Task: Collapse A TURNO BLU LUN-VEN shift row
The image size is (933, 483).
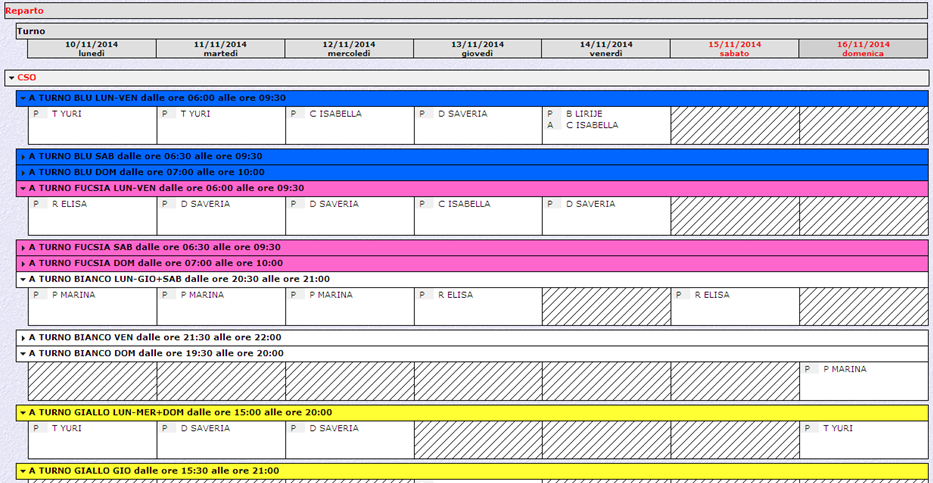Action: pyautogui.click(x=23, y=98)
